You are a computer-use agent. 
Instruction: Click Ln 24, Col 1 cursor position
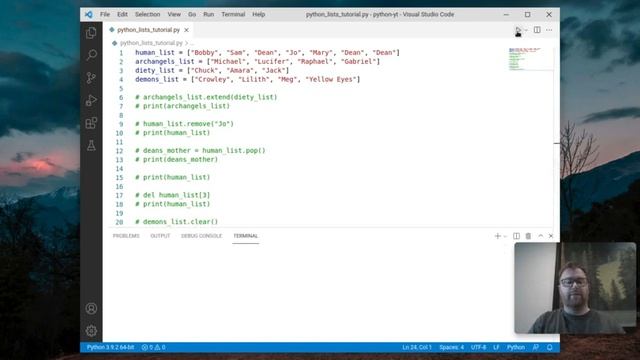pyautogui.click(x=417, y=347)
